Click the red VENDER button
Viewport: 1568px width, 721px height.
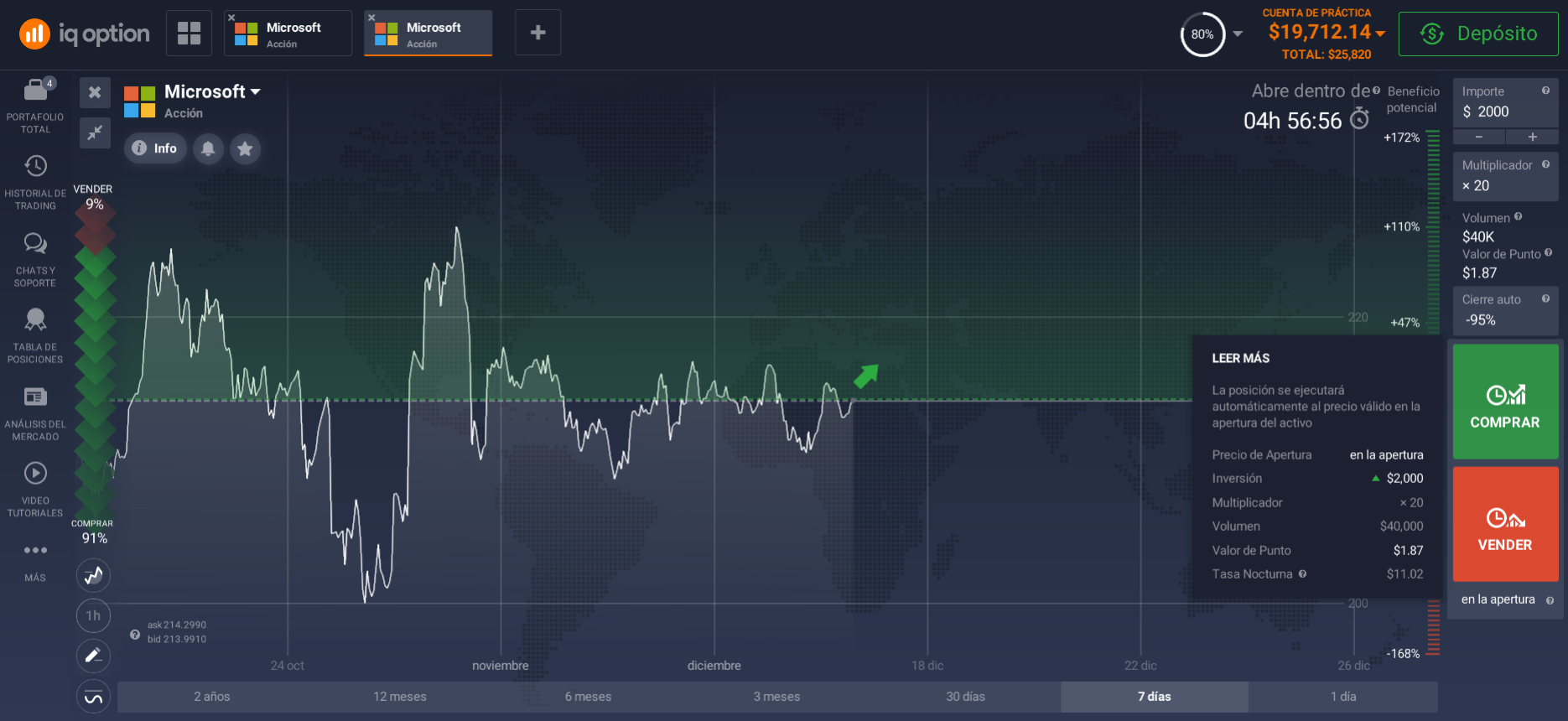click(1505, 524)
